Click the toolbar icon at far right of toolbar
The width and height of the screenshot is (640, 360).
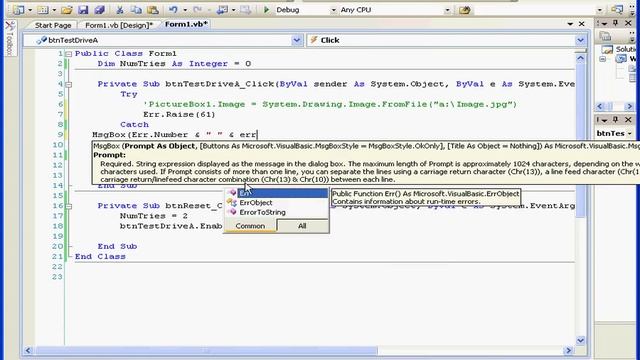pos(617,9)
